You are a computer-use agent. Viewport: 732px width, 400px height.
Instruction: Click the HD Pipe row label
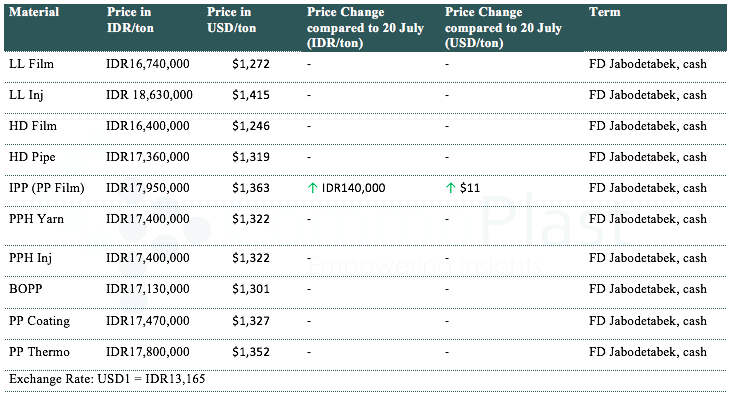point(32,157)
